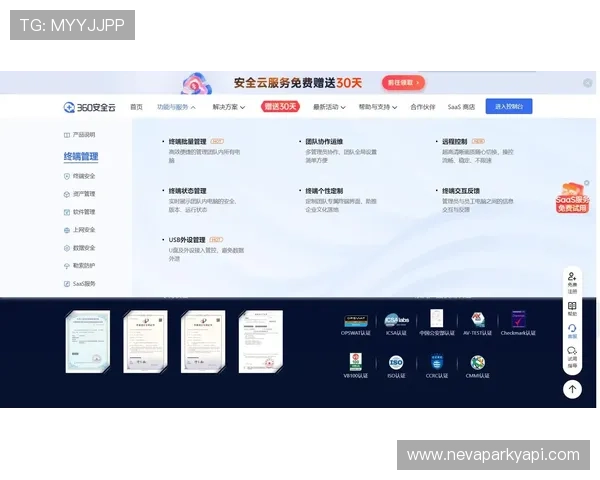Open 产品说明 in the sidebar

pos(79,135)
